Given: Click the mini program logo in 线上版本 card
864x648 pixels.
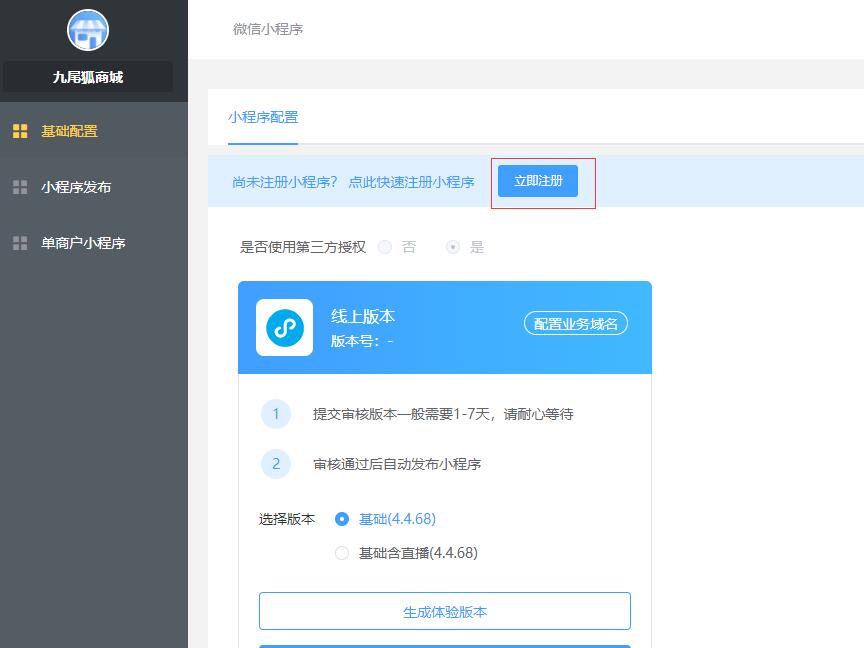Looking at the screenshot, I should (284, 327).
